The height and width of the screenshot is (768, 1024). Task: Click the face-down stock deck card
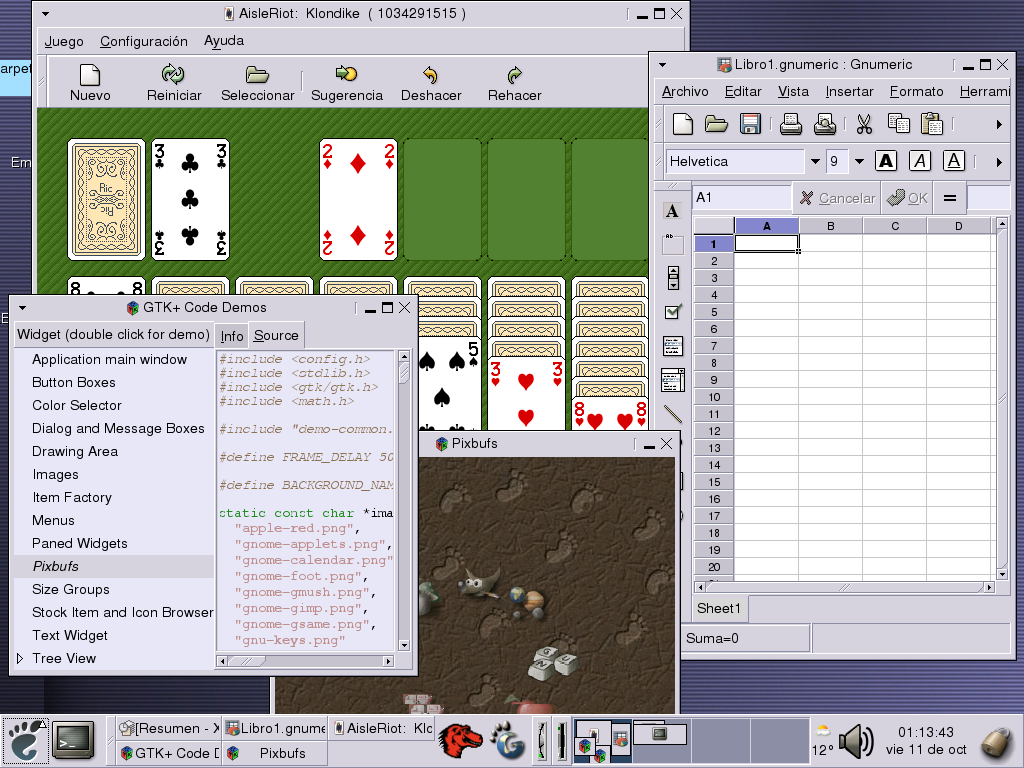pyautogui.click(x=106, y=199)
